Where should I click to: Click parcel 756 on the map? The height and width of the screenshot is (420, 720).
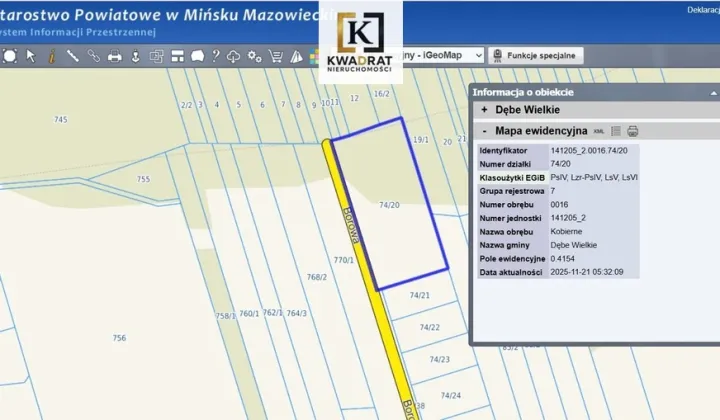tap(119, 338)
